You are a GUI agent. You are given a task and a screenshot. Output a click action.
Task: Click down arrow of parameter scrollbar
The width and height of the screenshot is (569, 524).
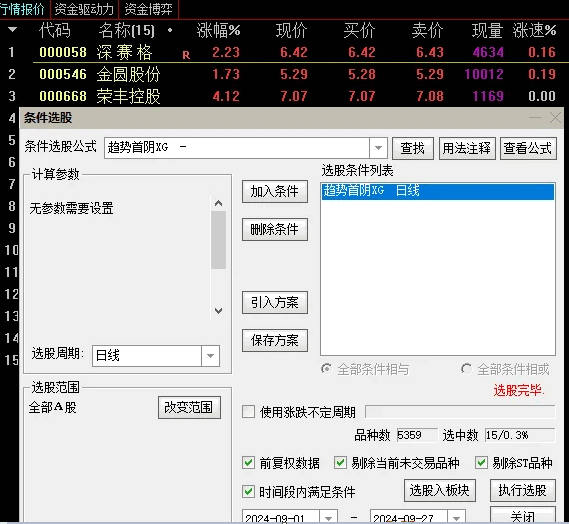218,311
